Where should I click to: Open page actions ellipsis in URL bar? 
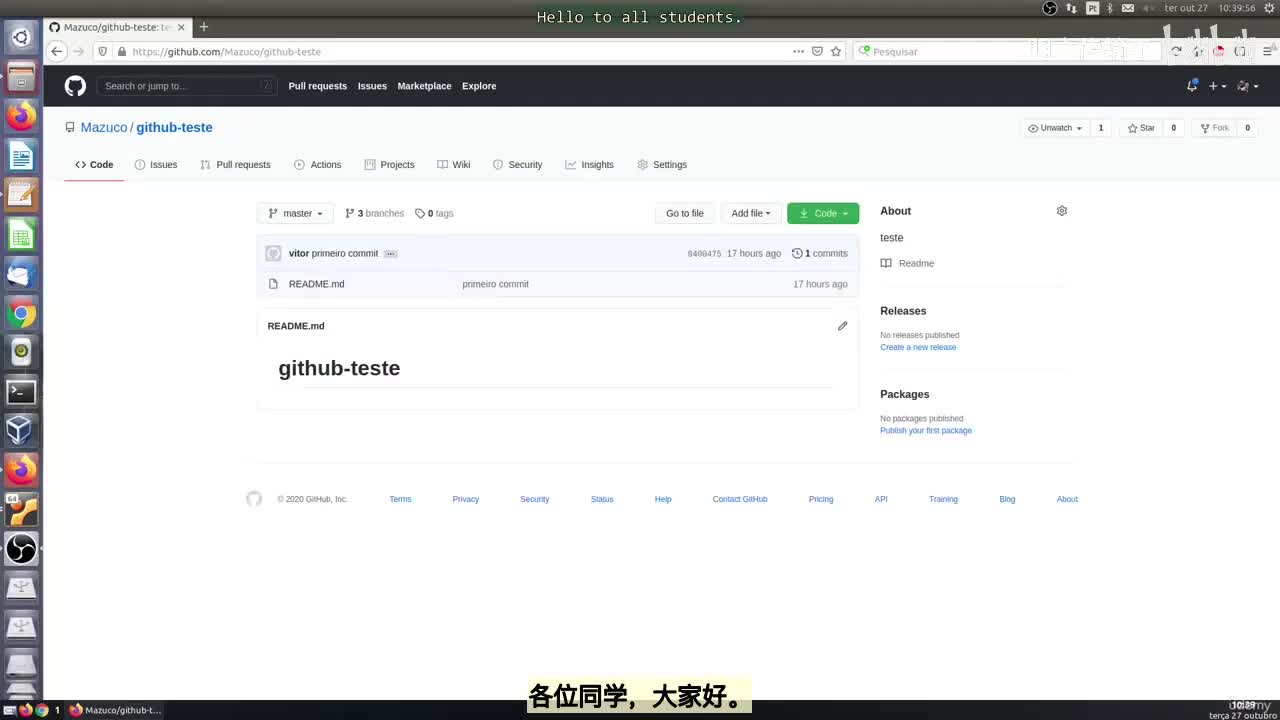click(x=798, y=51)
